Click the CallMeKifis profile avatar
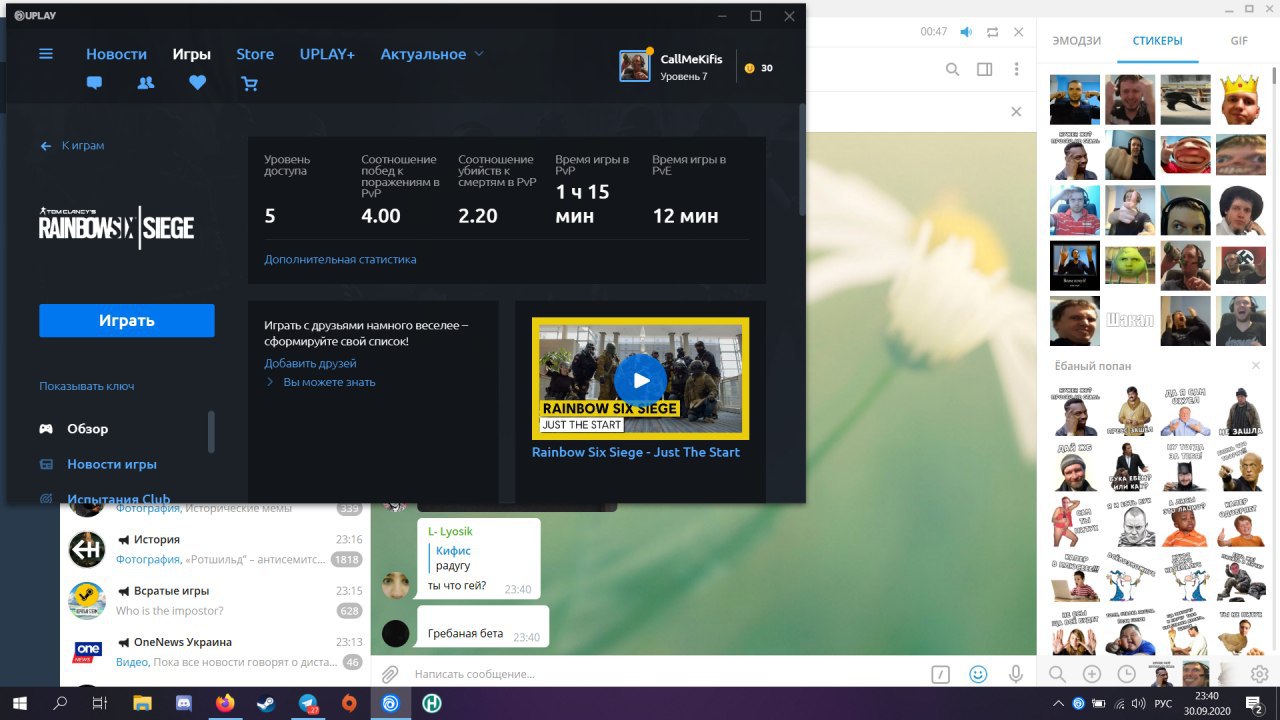Image resolution: width=1280 pixels, height=720 pixels. 635,66
